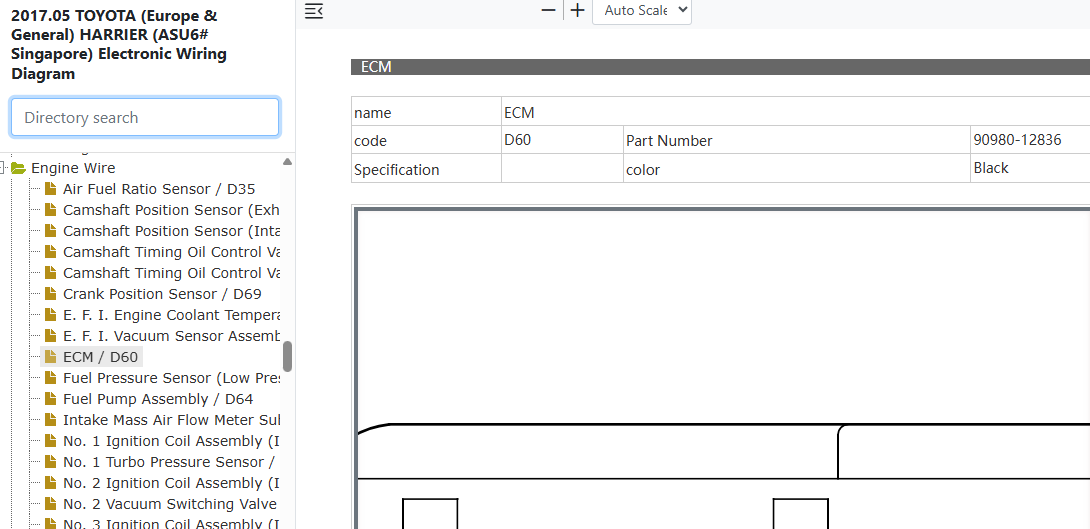Toggle the sidebar collapse icon

click(314, 10)
